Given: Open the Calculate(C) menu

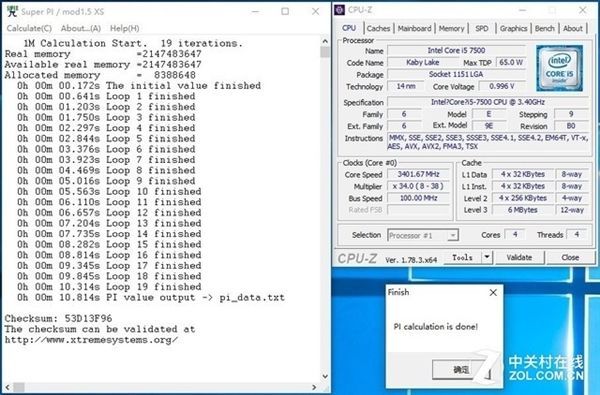Looking at the screenshot, I should point(29,28).
